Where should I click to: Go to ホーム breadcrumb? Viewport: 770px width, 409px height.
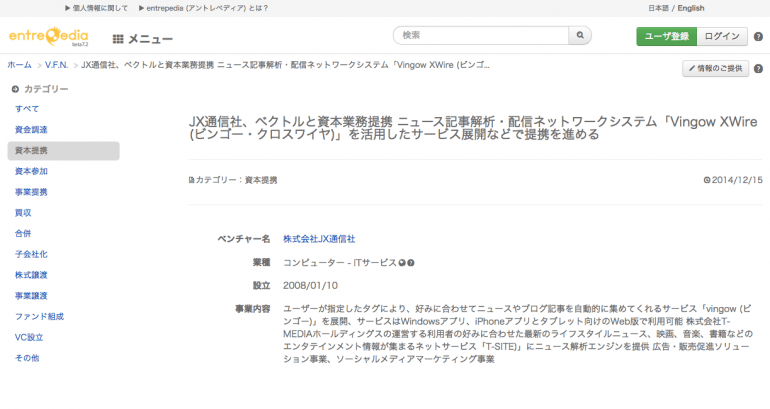click(19, 65)
